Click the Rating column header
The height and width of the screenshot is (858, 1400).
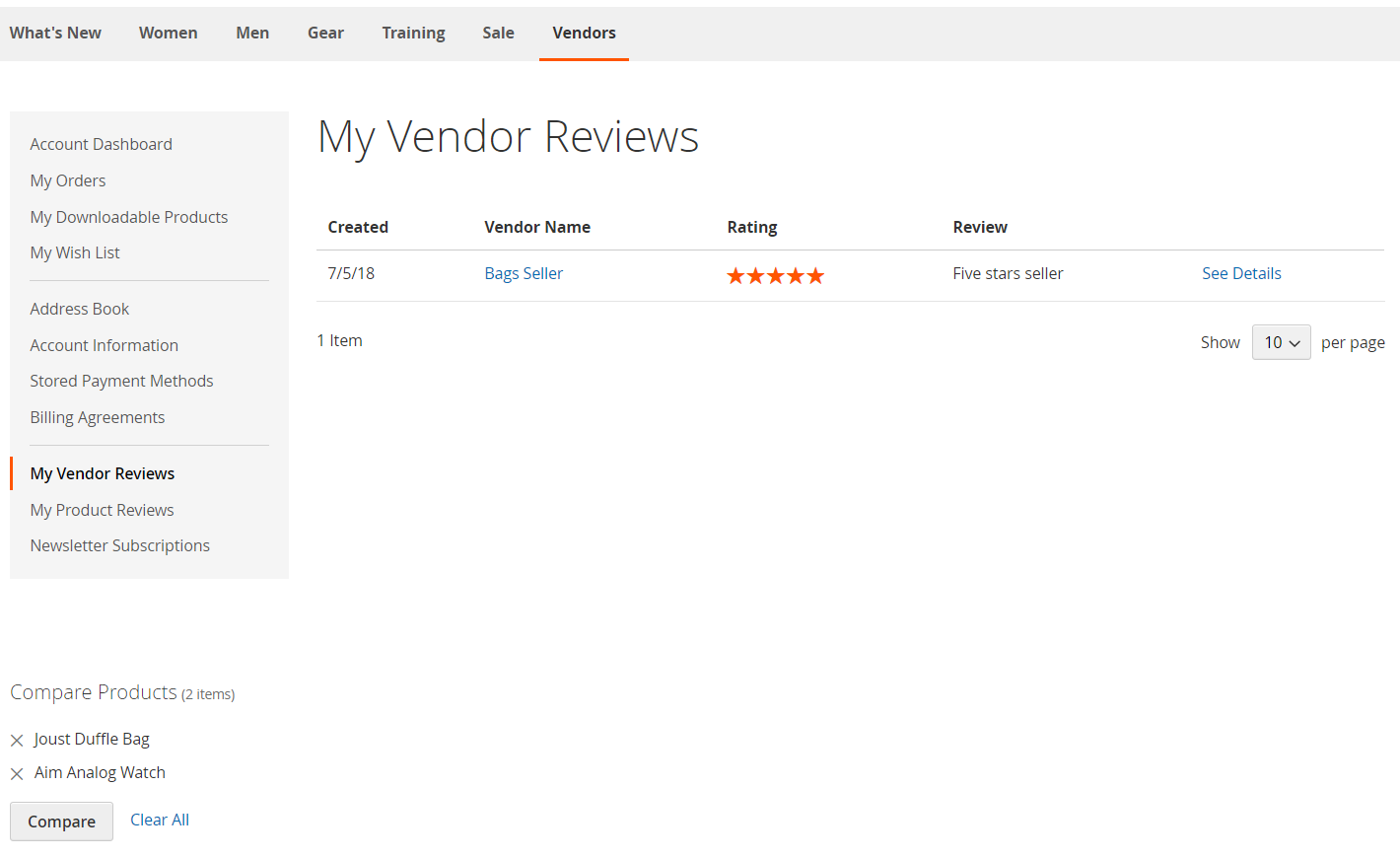(752, 227)
